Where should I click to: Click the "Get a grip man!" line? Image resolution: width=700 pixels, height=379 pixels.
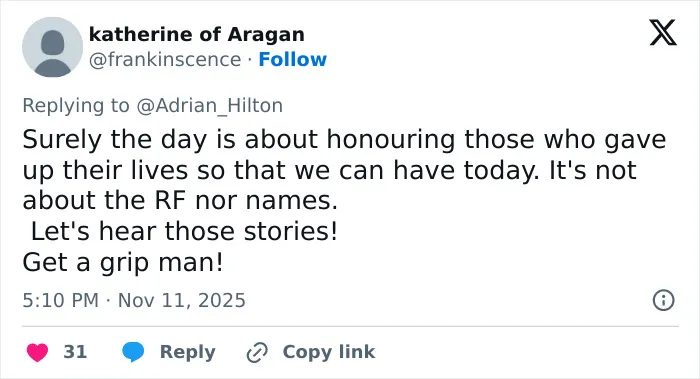pyautogui.click(x=123, y=262)
